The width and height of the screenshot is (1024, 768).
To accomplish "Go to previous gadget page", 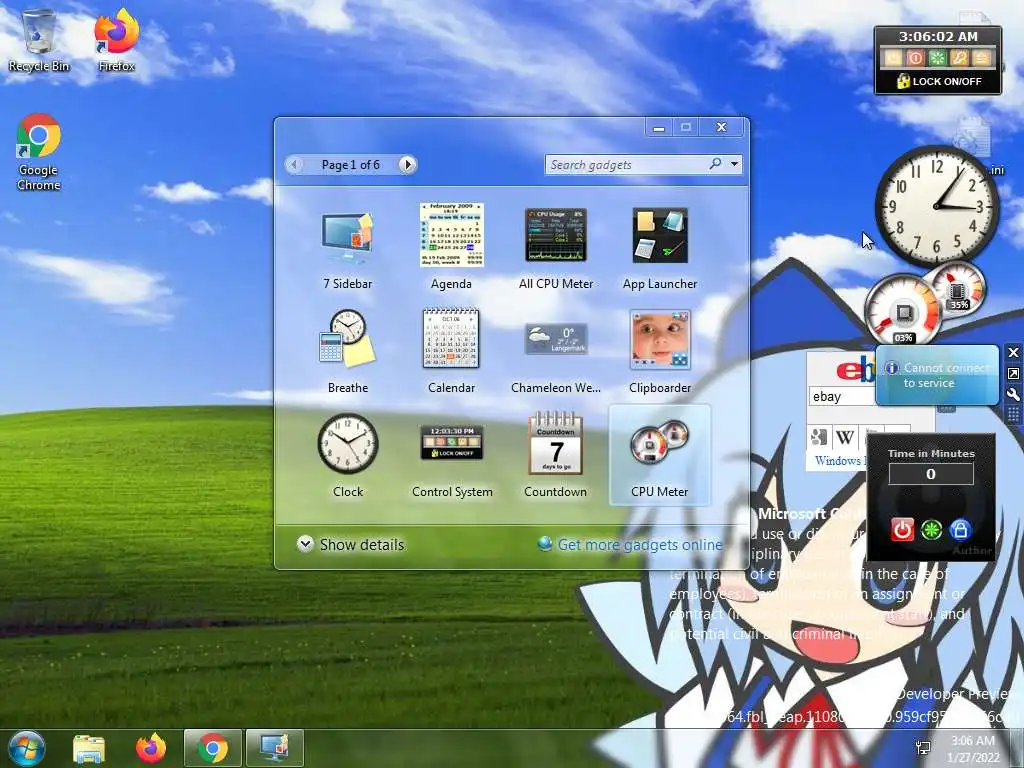I will click(294, 165).
